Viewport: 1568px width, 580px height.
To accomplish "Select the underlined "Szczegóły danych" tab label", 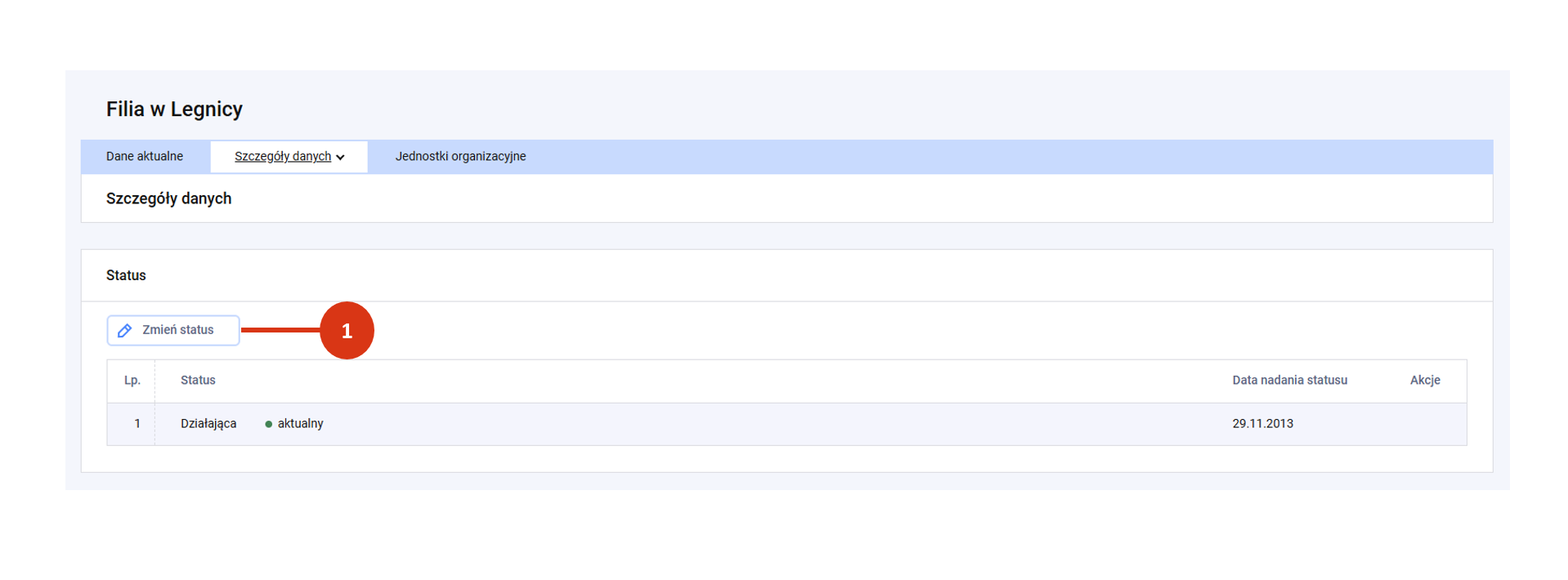I will [x=282, y=157].
